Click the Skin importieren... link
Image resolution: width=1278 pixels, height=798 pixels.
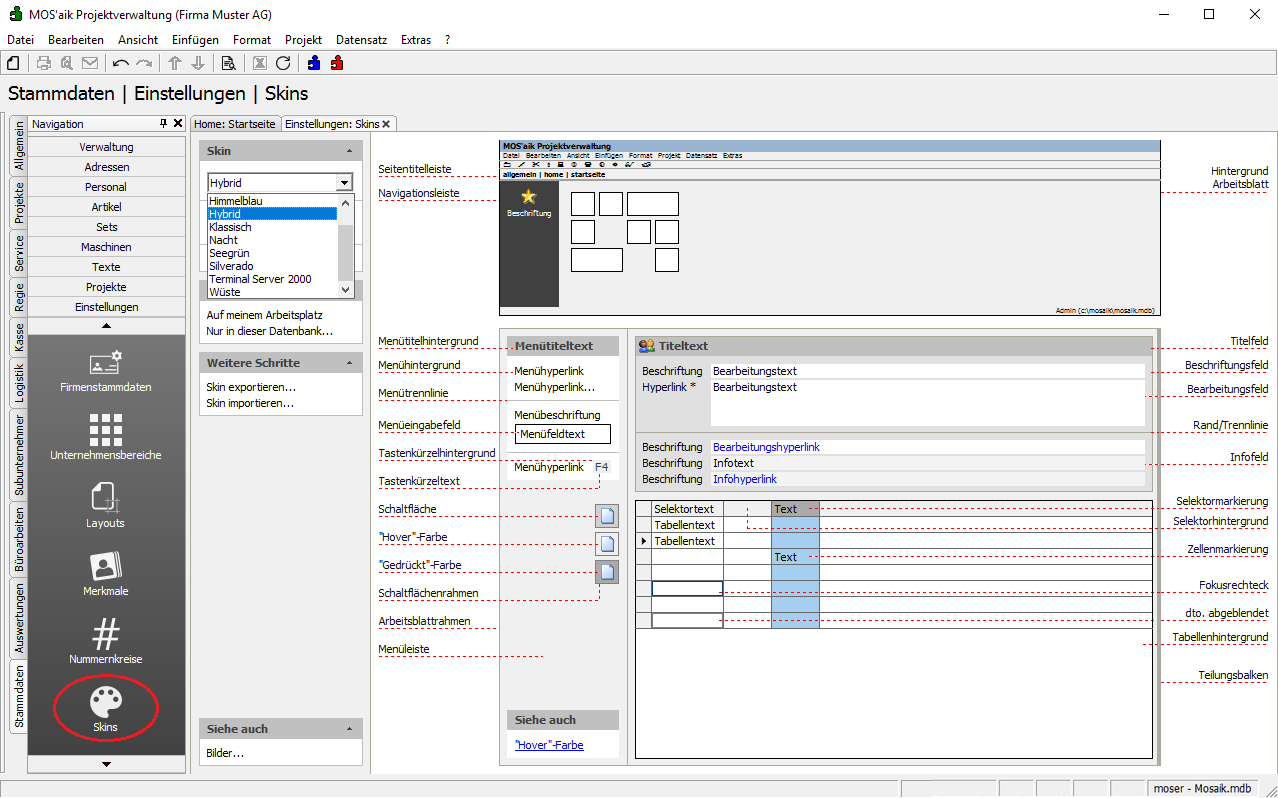pyautogui.click(x=251, y=403)
